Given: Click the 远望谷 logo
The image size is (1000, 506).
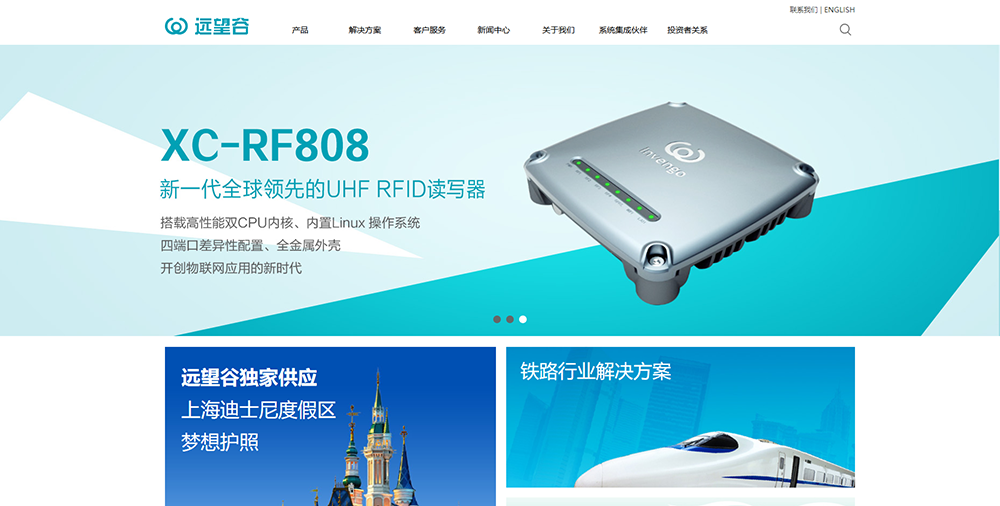Looking at the screenshot, I should pyautogui.click(x=207, y=26).
